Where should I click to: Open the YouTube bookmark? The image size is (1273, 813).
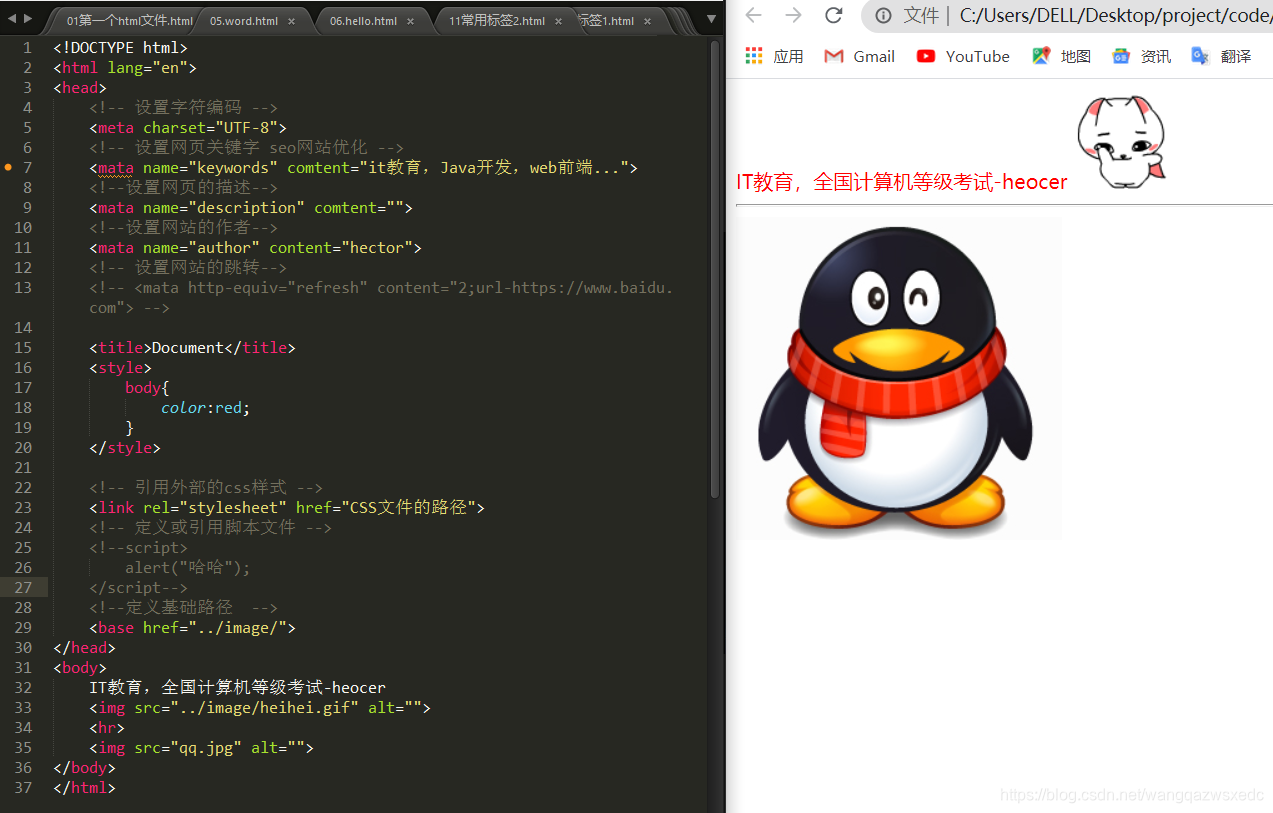tap(963, 56)
